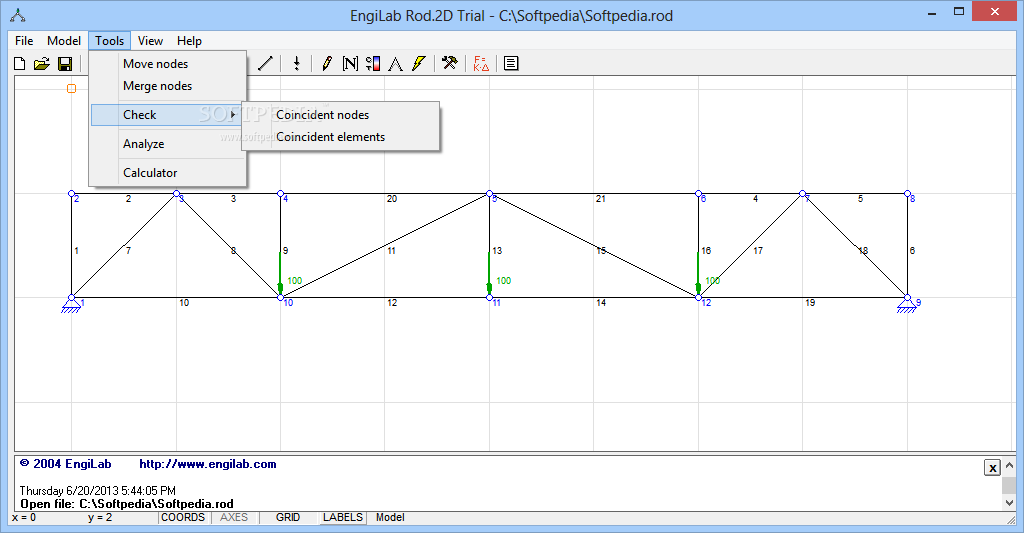Click the log scrollbar down arrow
The image size is (1024, 533).
click(1009, 503)
